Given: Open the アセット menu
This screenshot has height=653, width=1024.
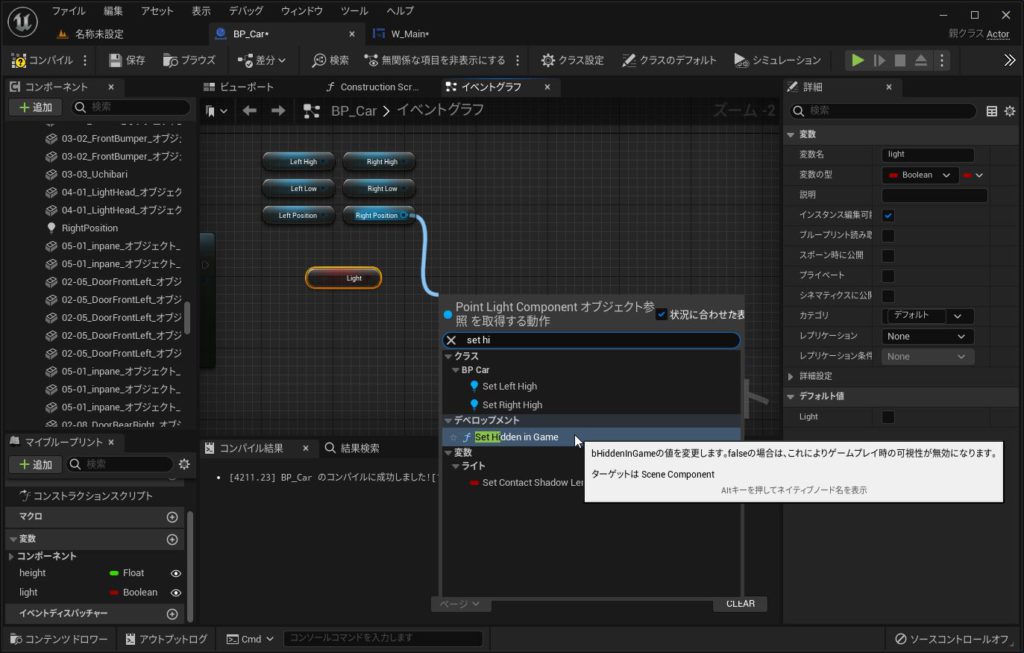Looking at the screenshot, I should (x=157, y=11).
